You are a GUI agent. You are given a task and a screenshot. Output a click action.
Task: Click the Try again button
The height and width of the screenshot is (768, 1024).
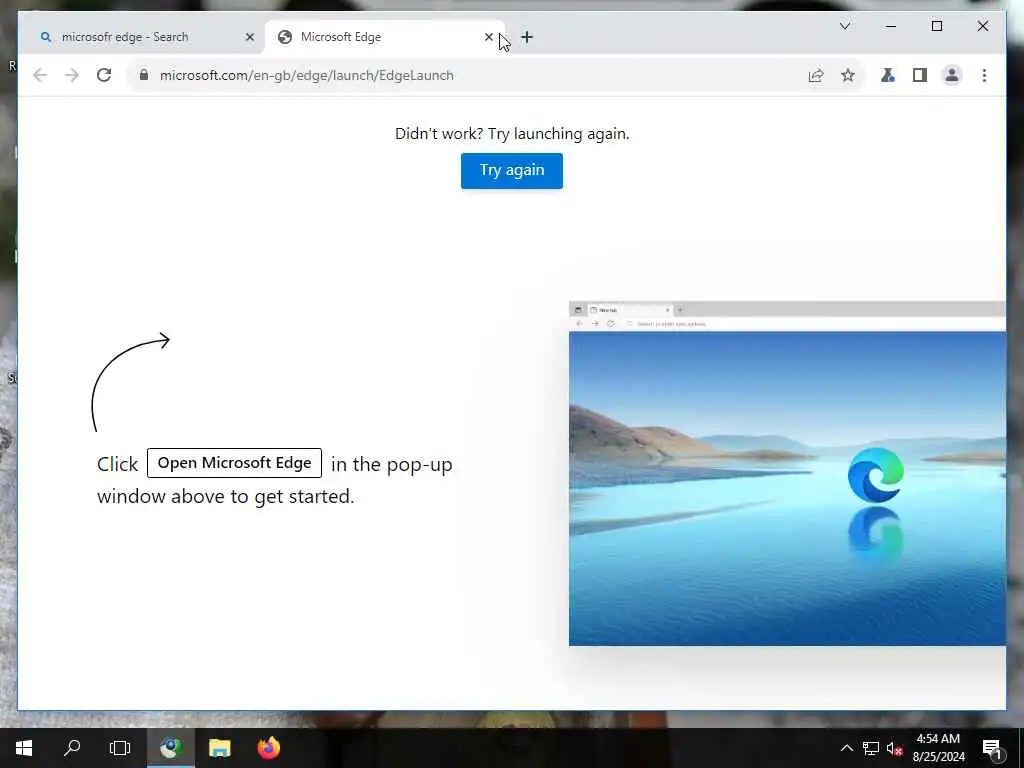point(512,170)
